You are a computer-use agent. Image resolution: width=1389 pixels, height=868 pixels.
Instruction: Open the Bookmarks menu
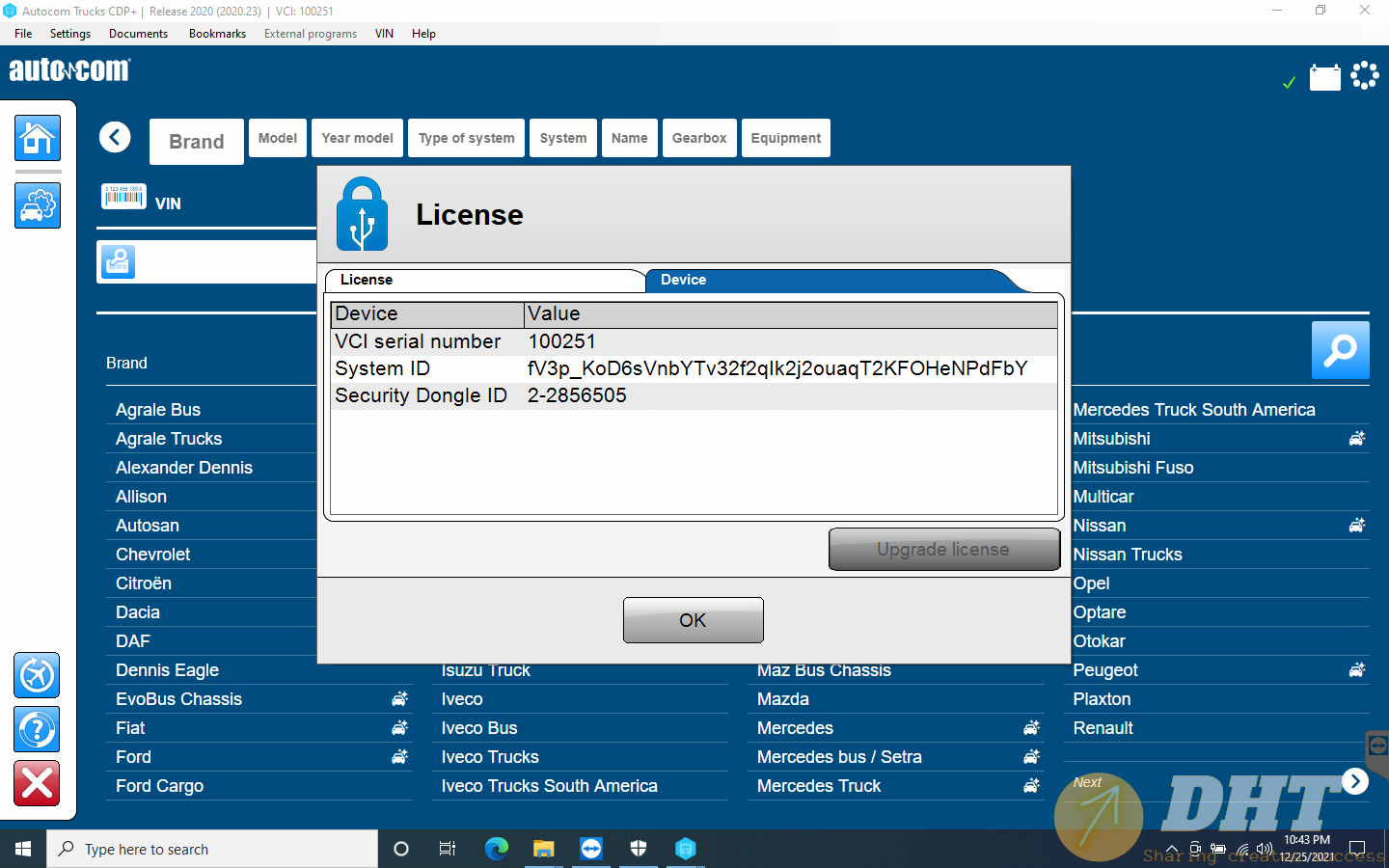point(217,34)
